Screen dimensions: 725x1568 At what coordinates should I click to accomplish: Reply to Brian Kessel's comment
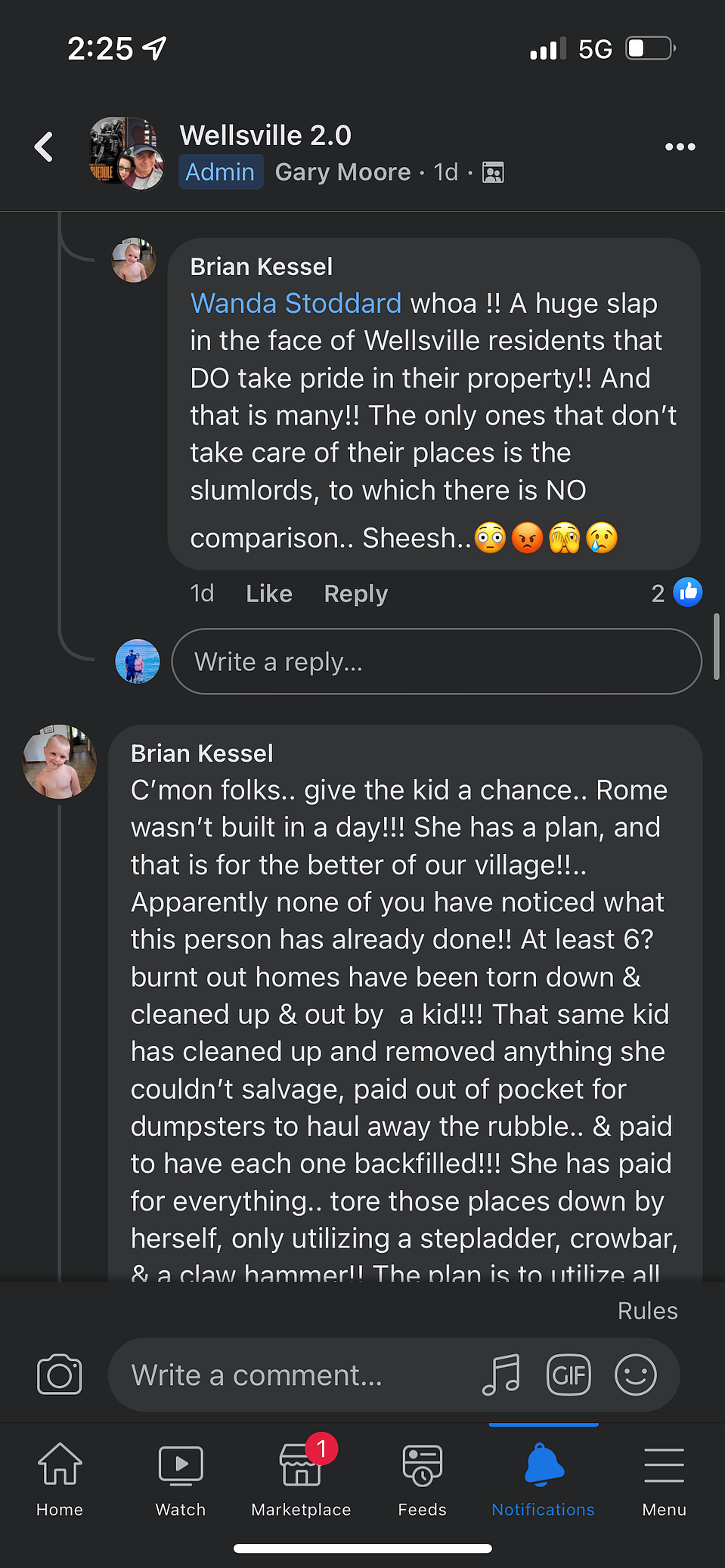[356, 594]
